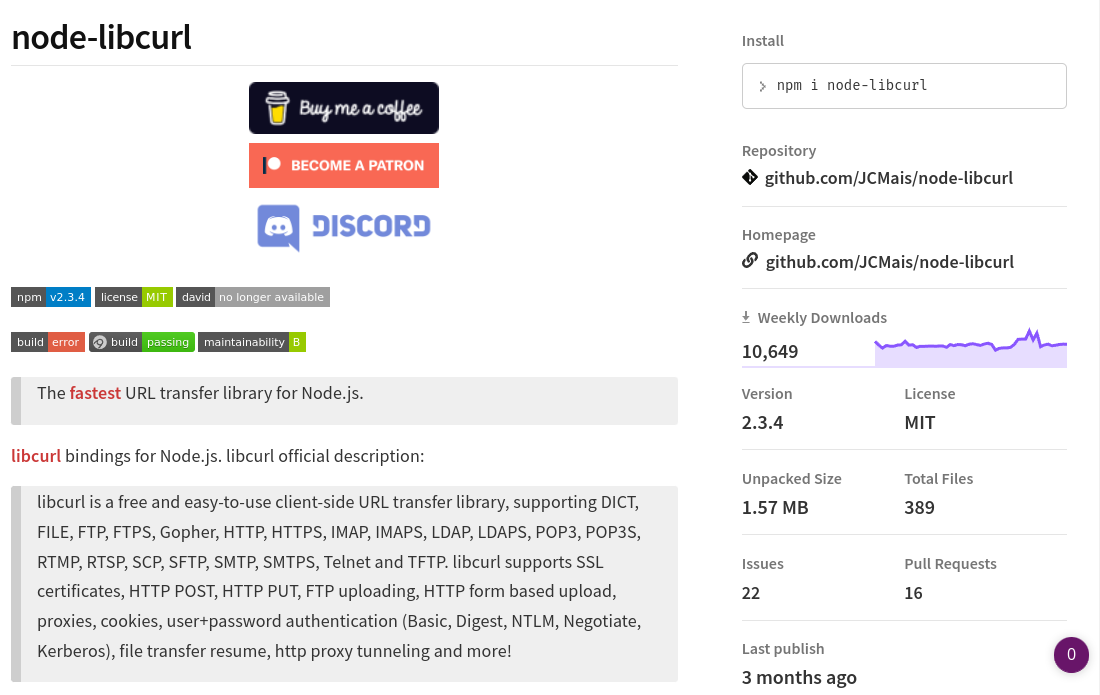Viewport: 1100px width, 695px height.
Task: Click the weekly downloads sparkline chart
Action: point(970,347)
